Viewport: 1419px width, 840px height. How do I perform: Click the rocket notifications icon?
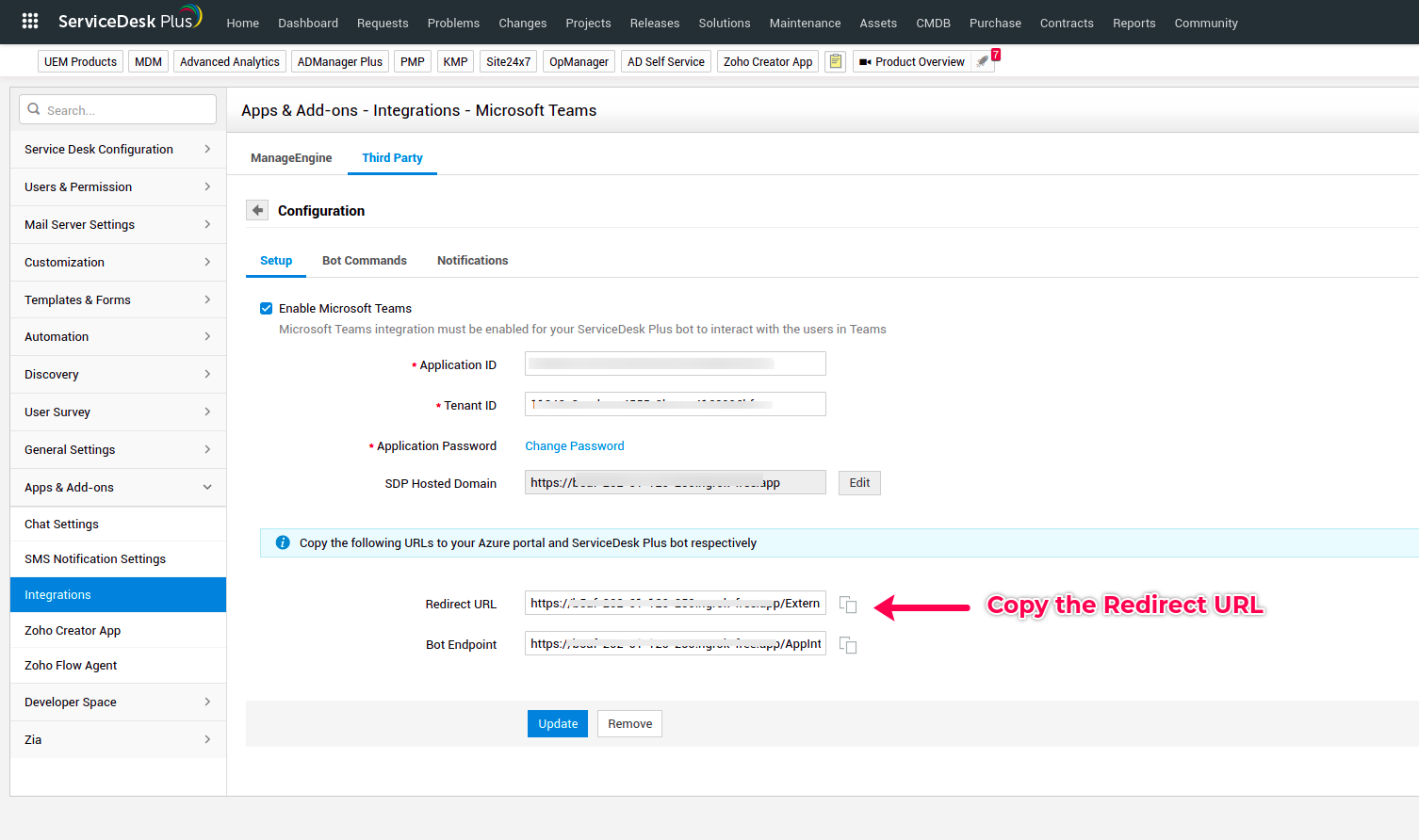tap(983, 61)
